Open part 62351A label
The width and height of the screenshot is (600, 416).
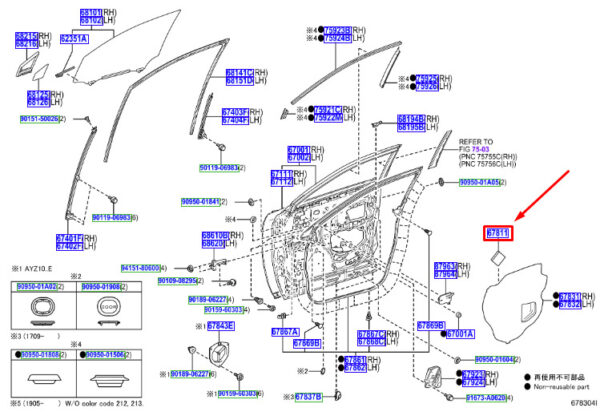click(x=74, y=39)
